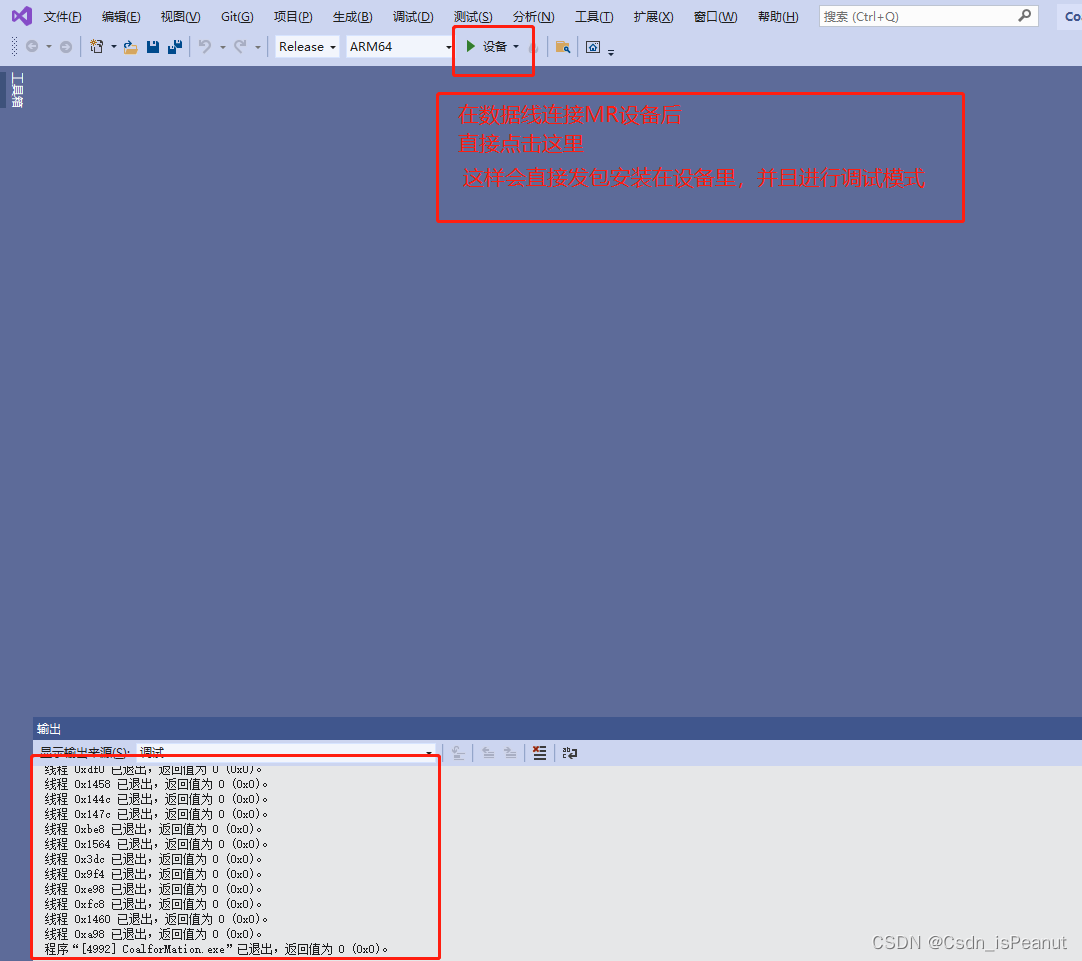Click the CoalforMation.exe 已退出 output line
The width and height of the screenshot is (1082, 961).
coord(217,949)
